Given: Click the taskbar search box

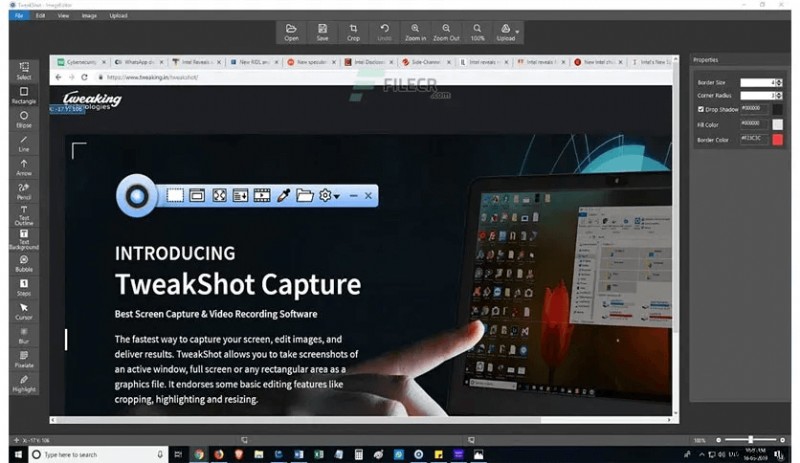Looking at the screenshot, I should tap(98, 454).
